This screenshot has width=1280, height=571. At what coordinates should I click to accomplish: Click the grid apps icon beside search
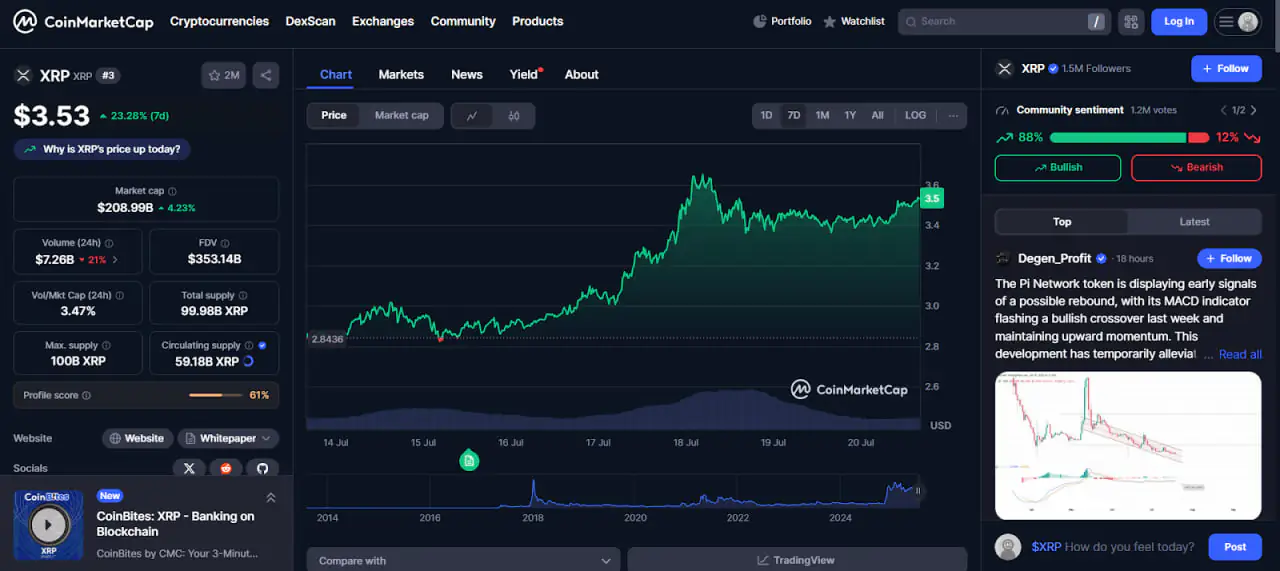pos(1131,22)
